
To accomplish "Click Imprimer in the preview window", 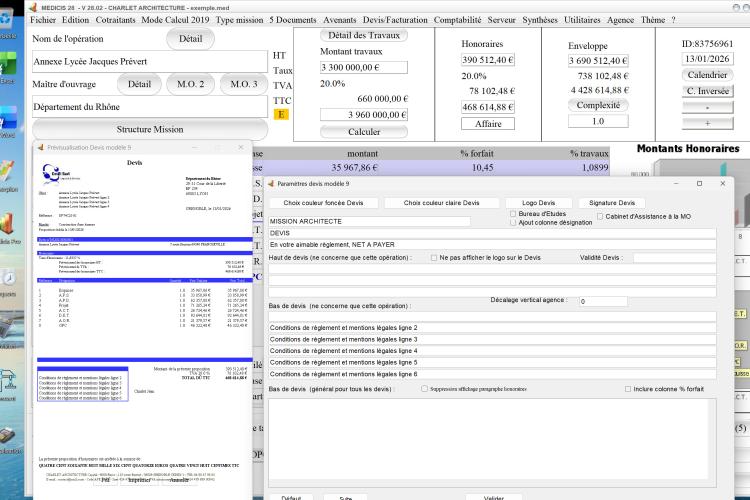I will tap(139, 479).
